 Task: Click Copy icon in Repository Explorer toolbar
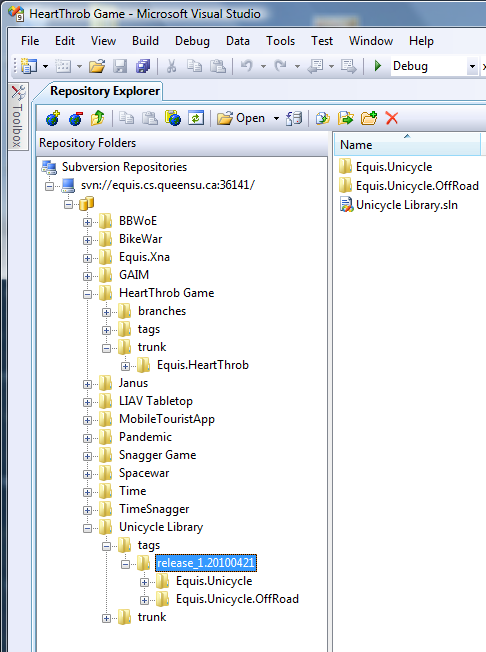(126, 119)
